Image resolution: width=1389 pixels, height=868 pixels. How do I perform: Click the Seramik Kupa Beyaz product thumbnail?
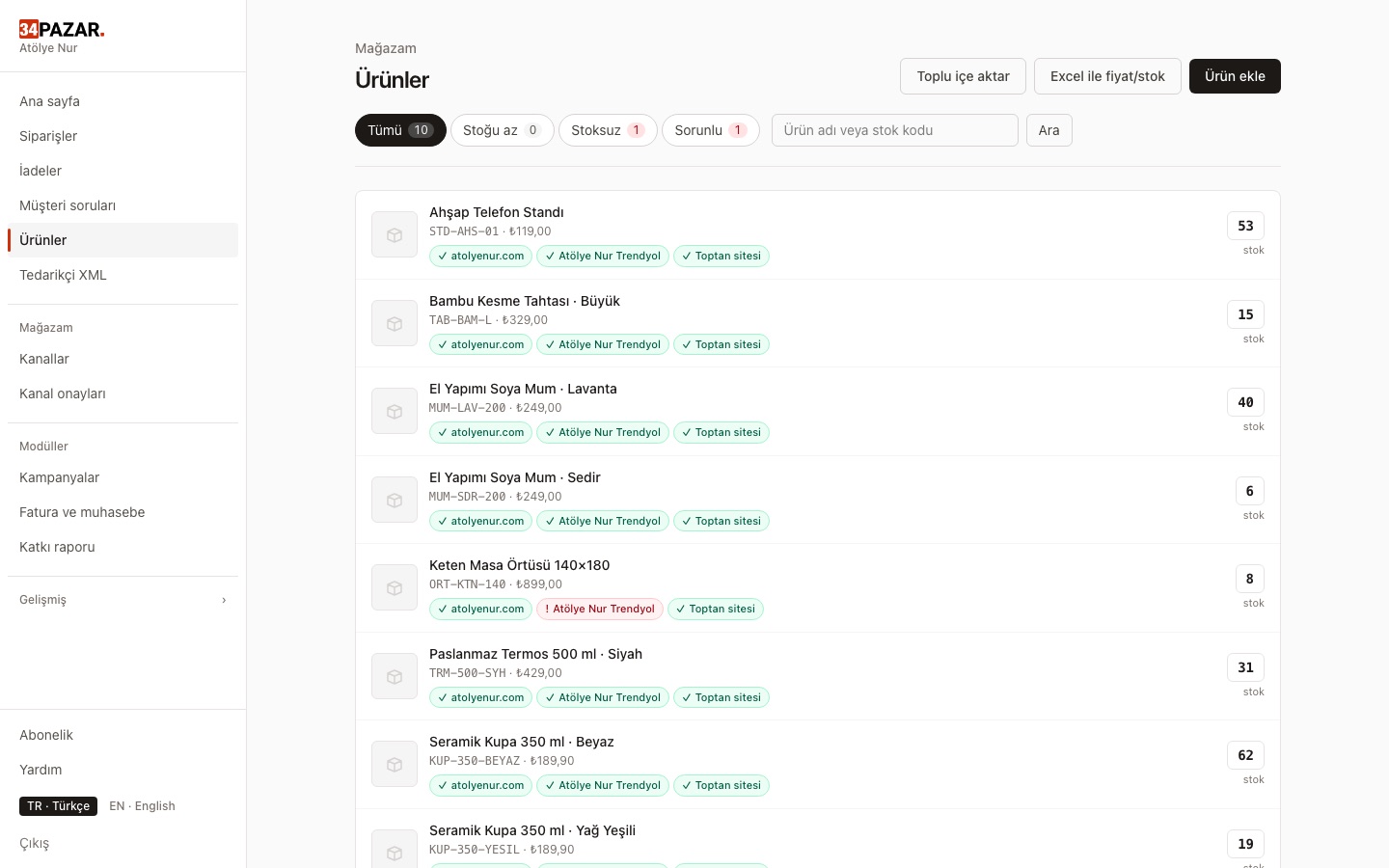[395, 764]
